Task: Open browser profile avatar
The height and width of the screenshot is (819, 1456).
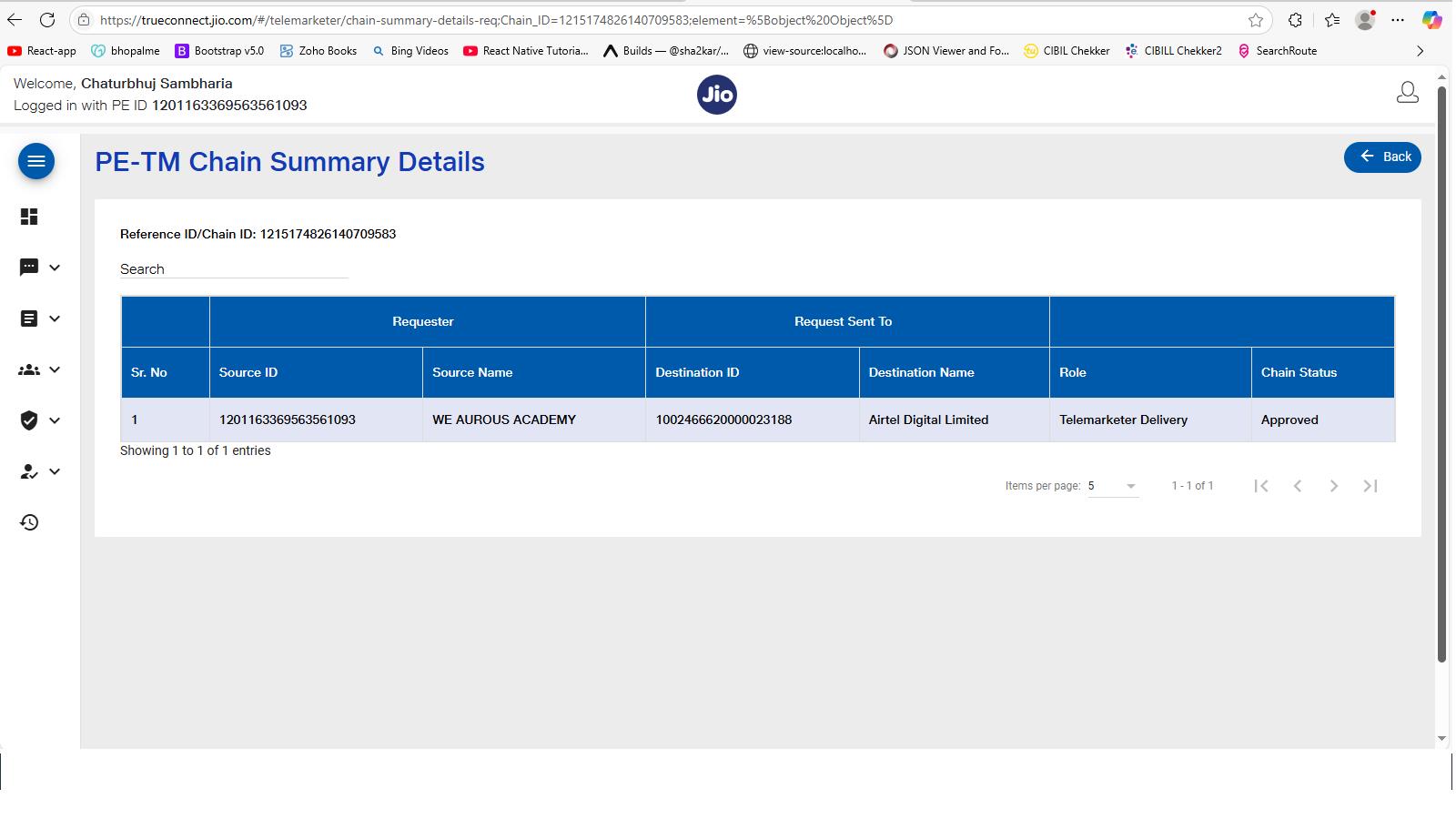Action: (1365, 20)
